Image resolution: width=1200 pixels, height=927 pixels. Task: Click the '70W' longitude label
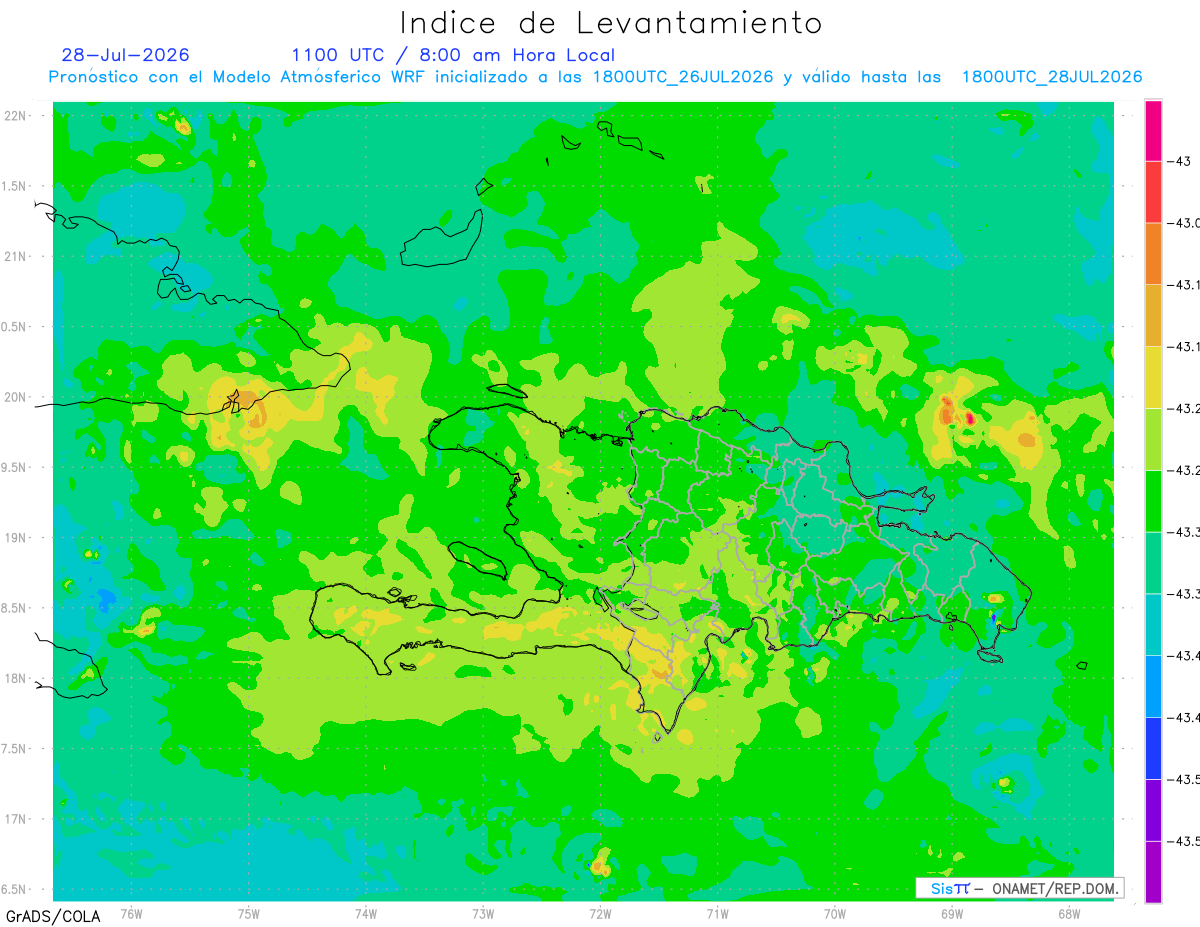pyautogui.click(x=835, y=914)
